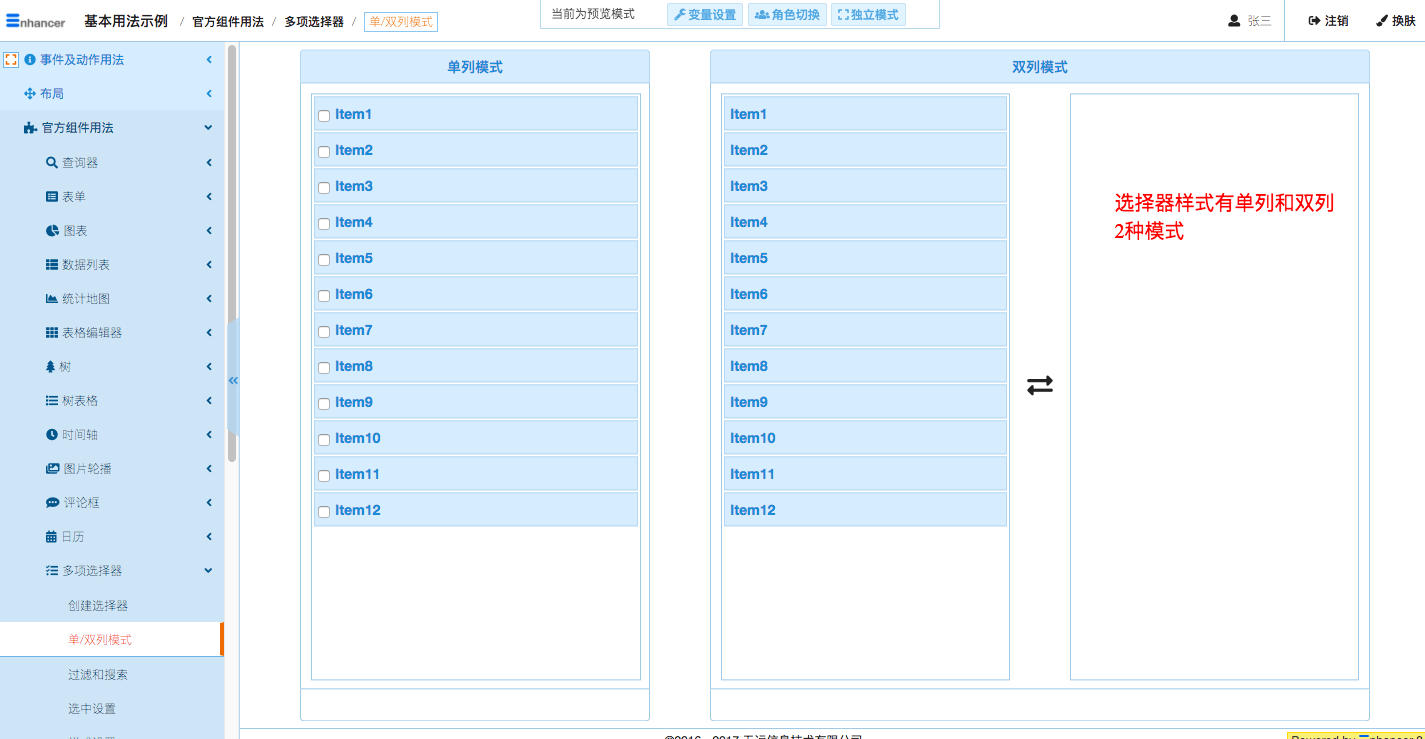1425x739 pixels.
Task: Click the fullscreen icon above the sidebar
Action: tap(11, 60)
